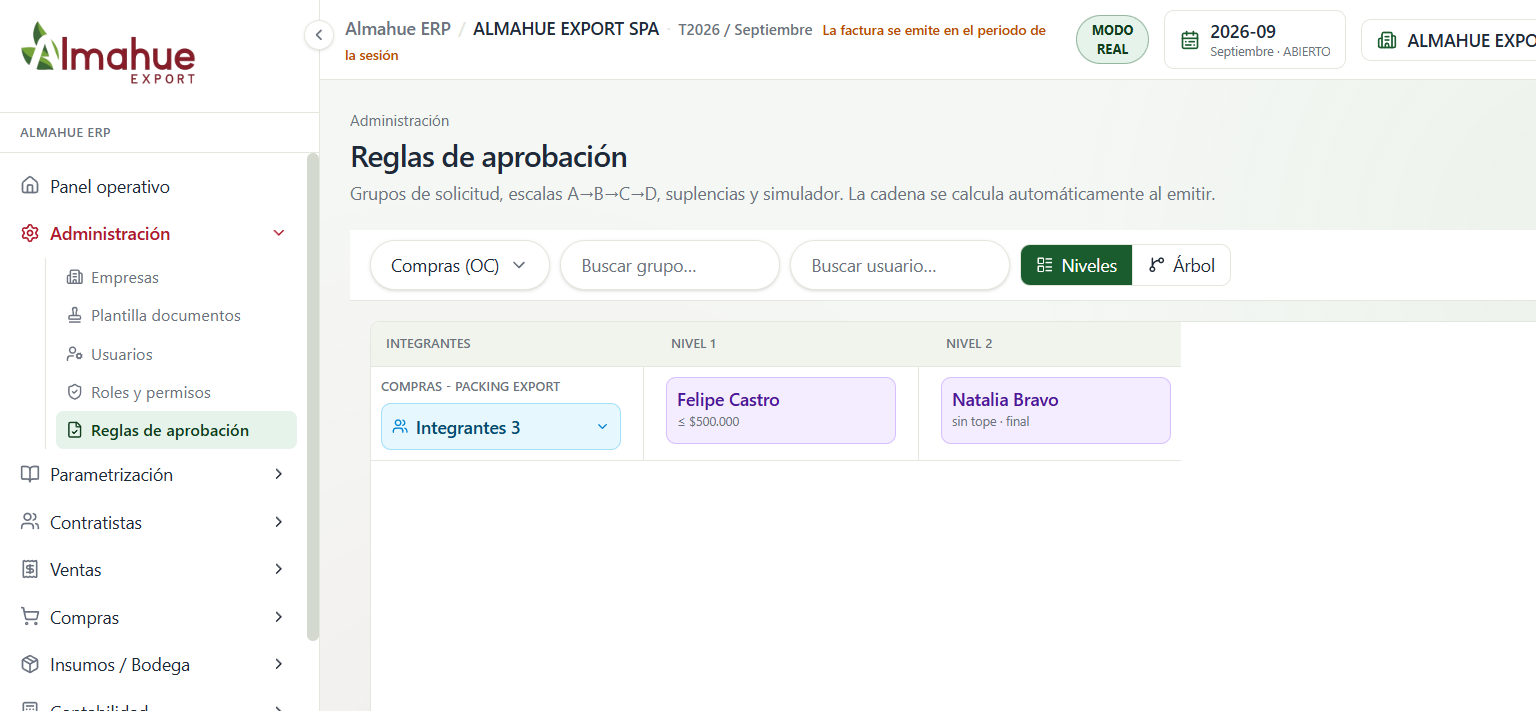The image size is (1536, 711).
Task: Click the Panel operativo home icon
Action: coord(30,186)
